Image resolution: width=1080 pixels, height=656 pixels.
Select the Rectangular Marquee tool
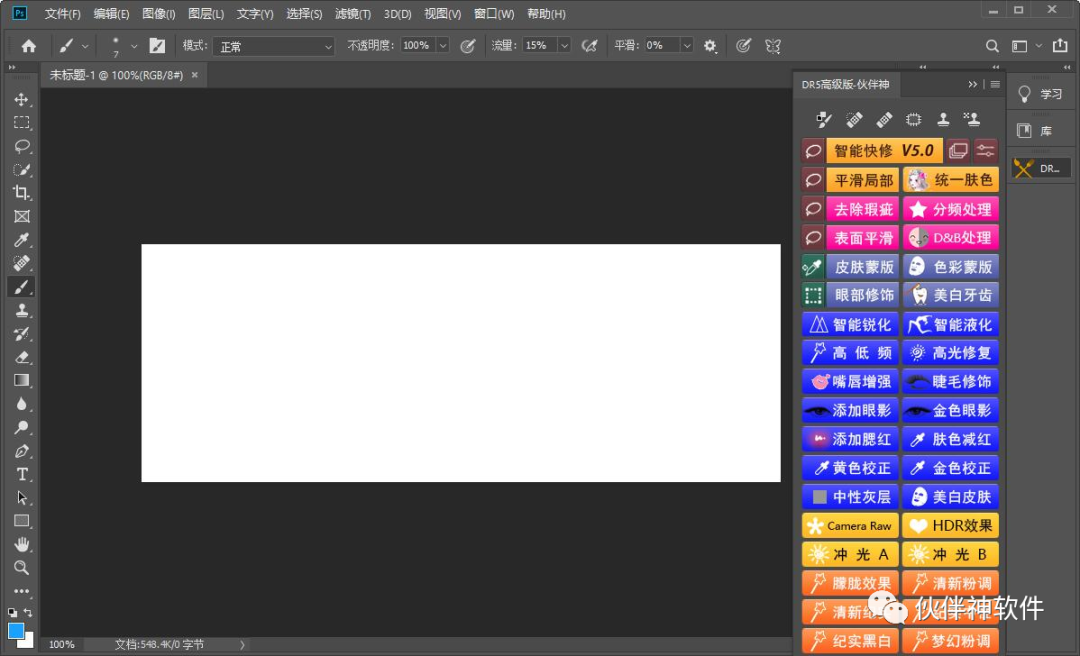coord(21,123)
